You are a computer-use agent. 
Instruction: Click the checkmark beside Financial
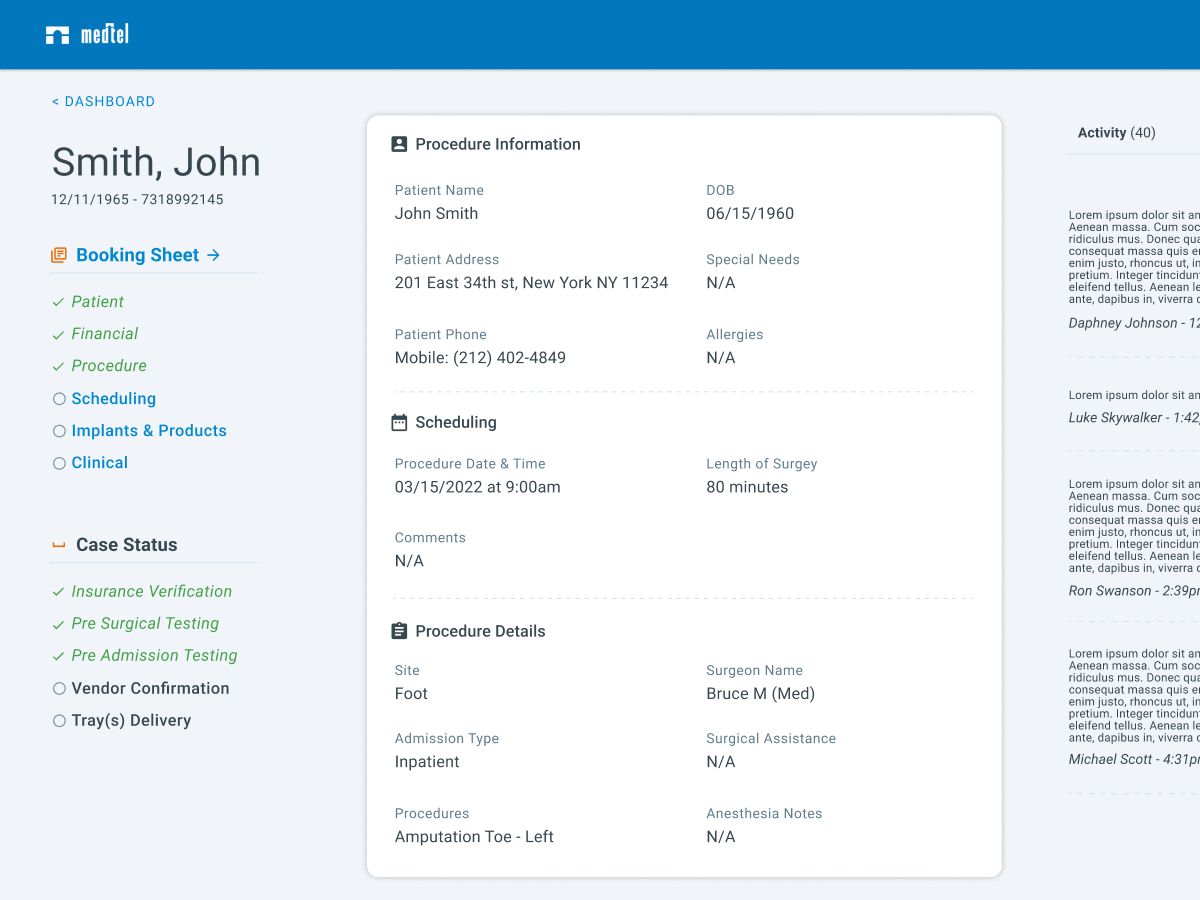pyautogui.click(x=58, y=334)
